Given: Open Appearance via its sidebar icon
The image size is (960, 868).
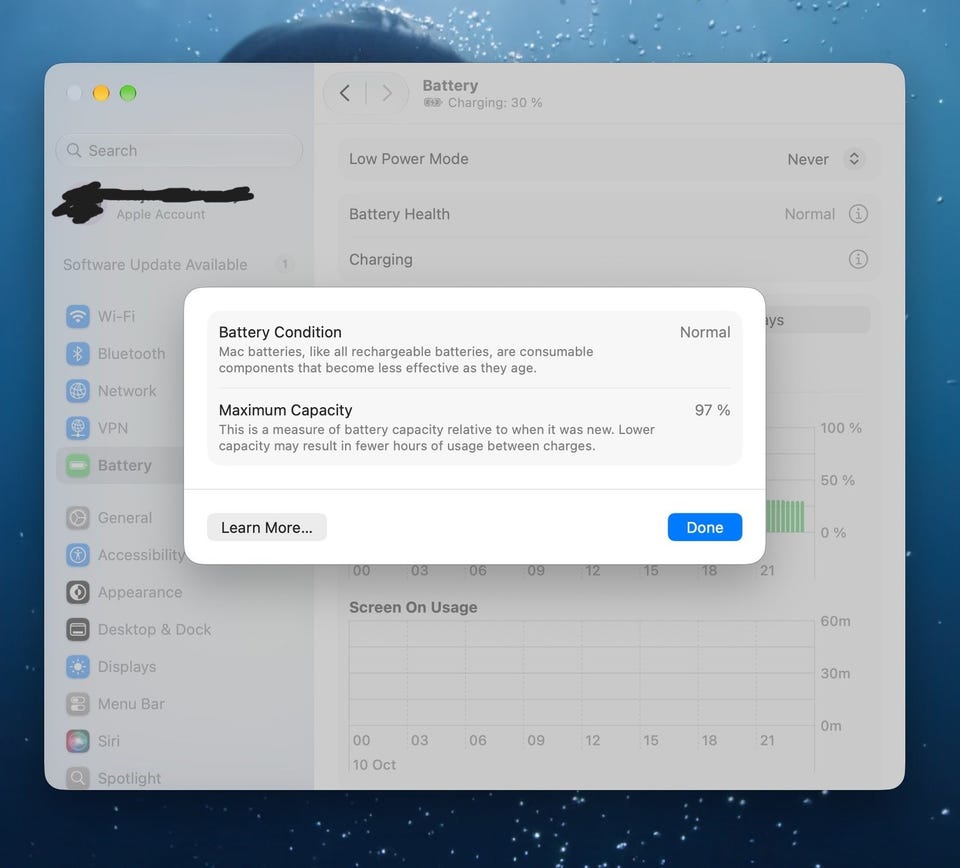Looking at the screenshot, I should 78,593.
